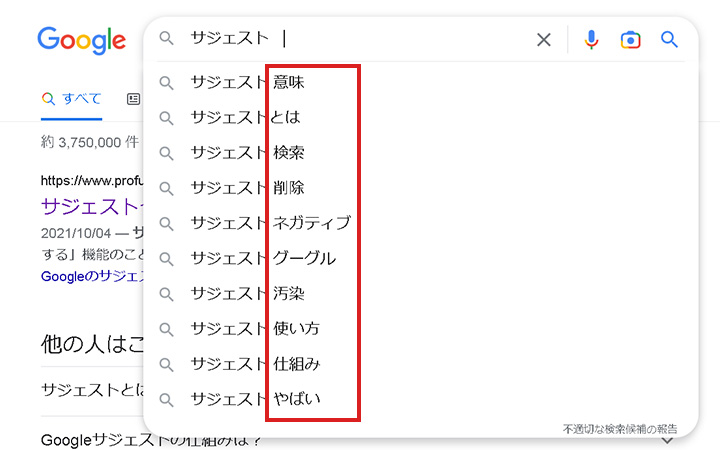Open the すべて results tab

[71, 99]
